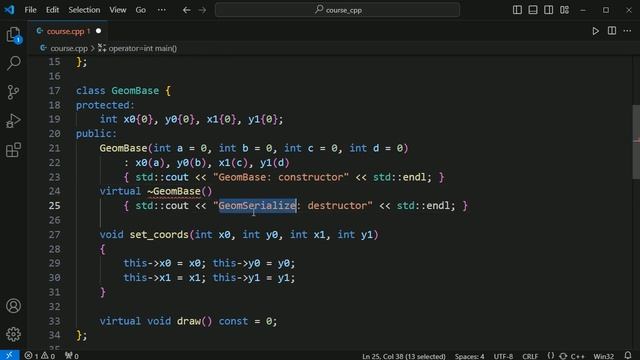Toggle the primary side bar layout icon

[517, 10]
